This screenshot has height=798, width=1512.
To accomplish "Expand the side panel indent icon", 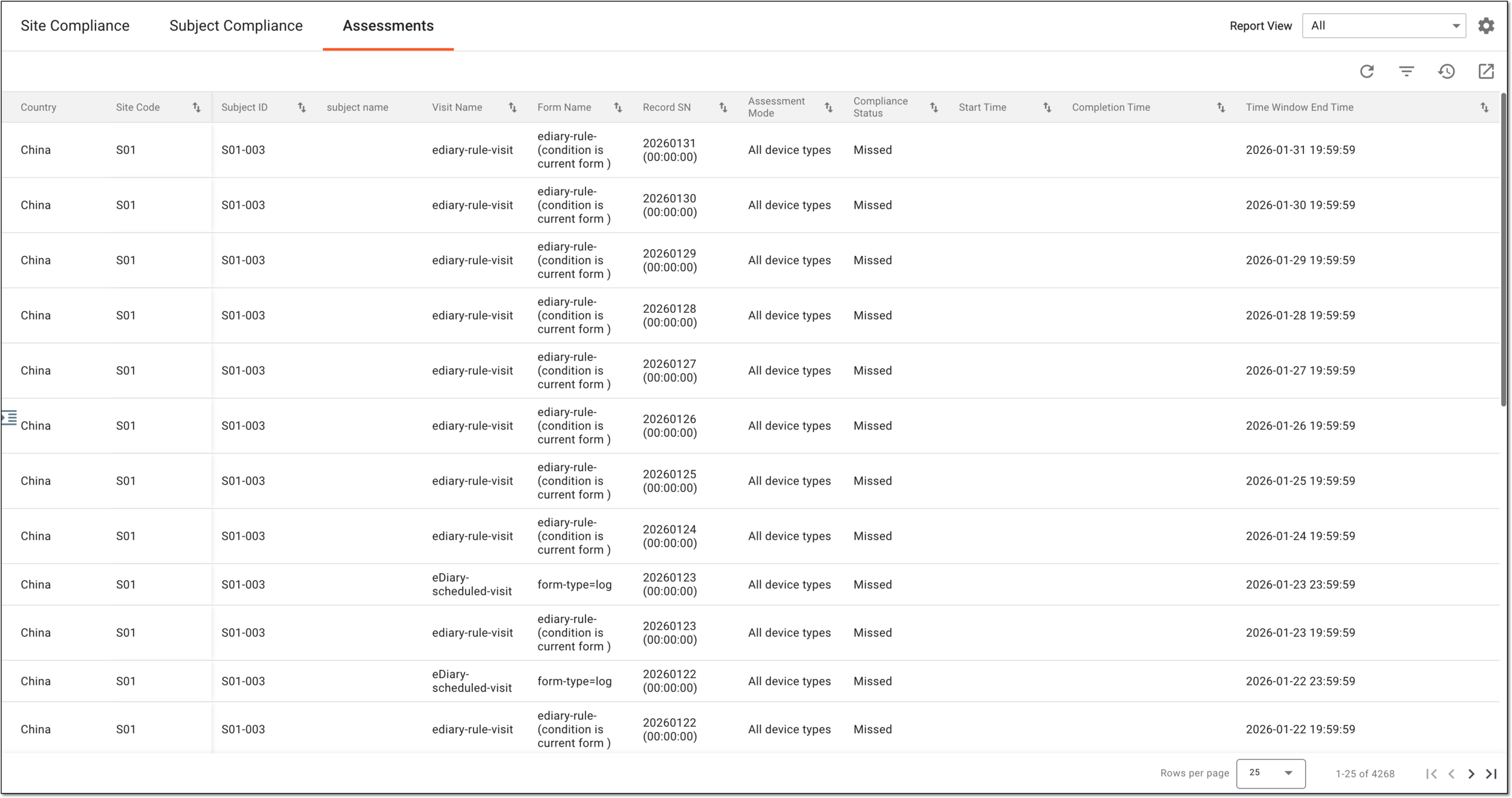I will (9, 417).
